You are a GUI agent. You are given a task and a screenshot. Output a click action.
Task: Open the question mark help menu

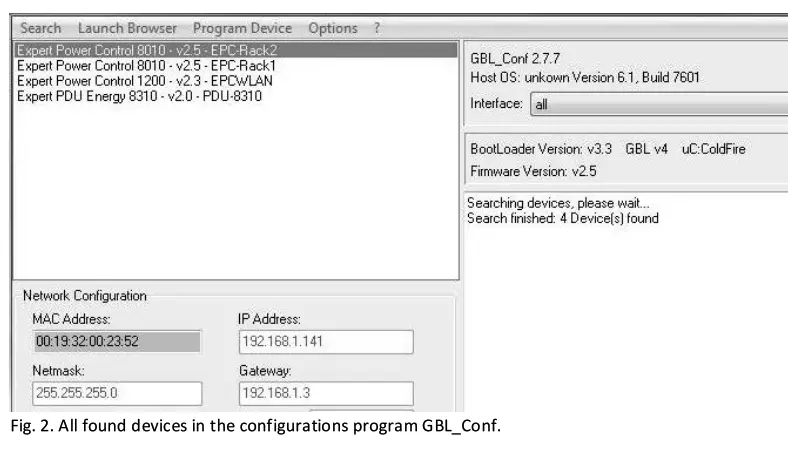(377, 28)
